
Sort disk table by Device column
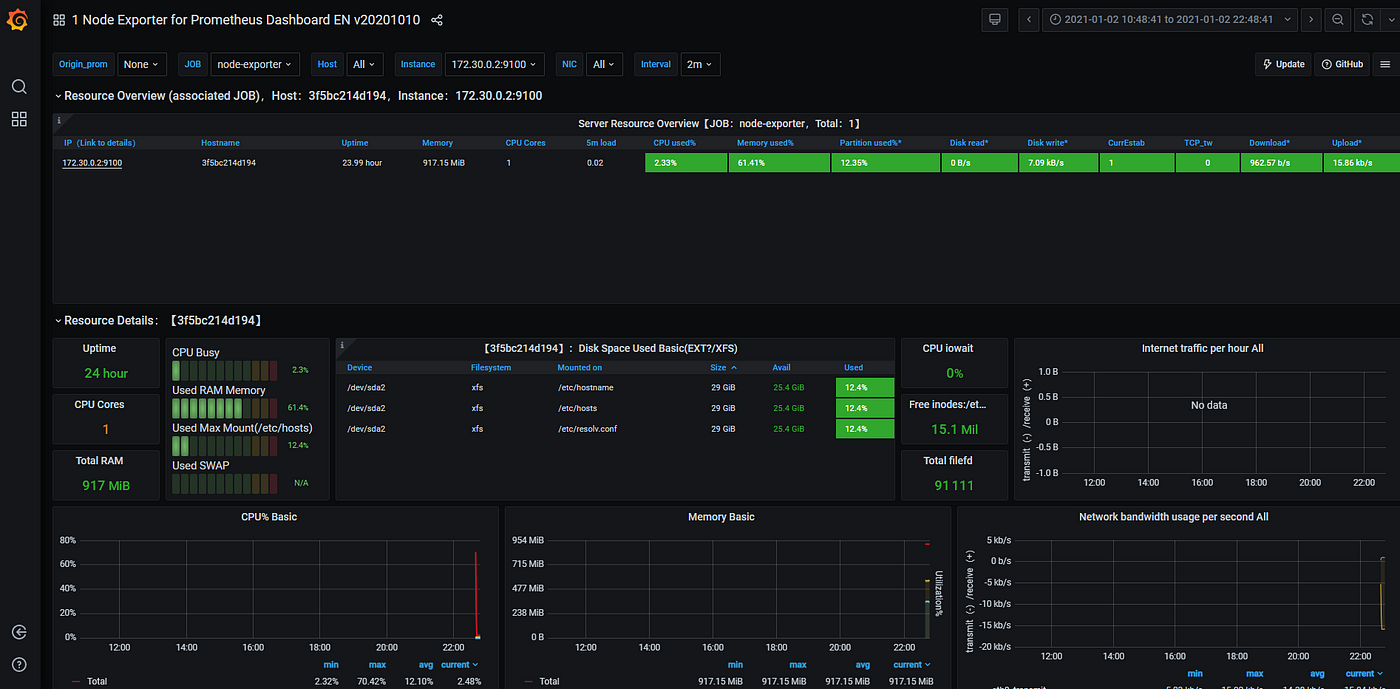(x=359, y=368)
